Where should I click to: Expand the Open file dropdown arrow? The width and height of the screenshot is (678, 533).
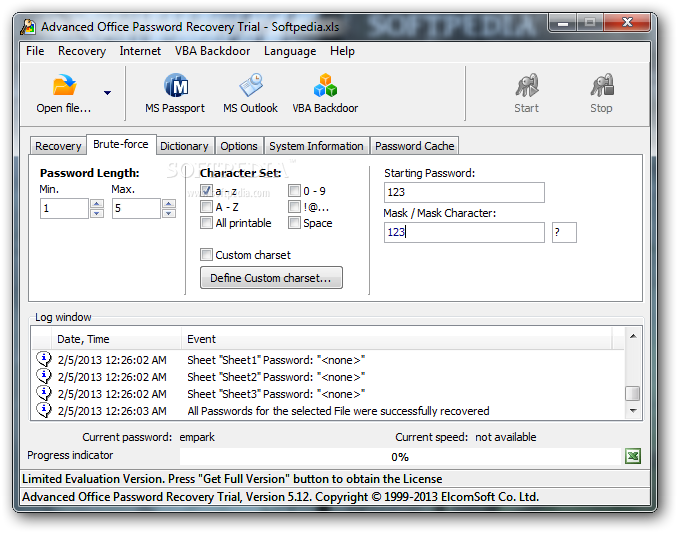click(x=107, y=93)
